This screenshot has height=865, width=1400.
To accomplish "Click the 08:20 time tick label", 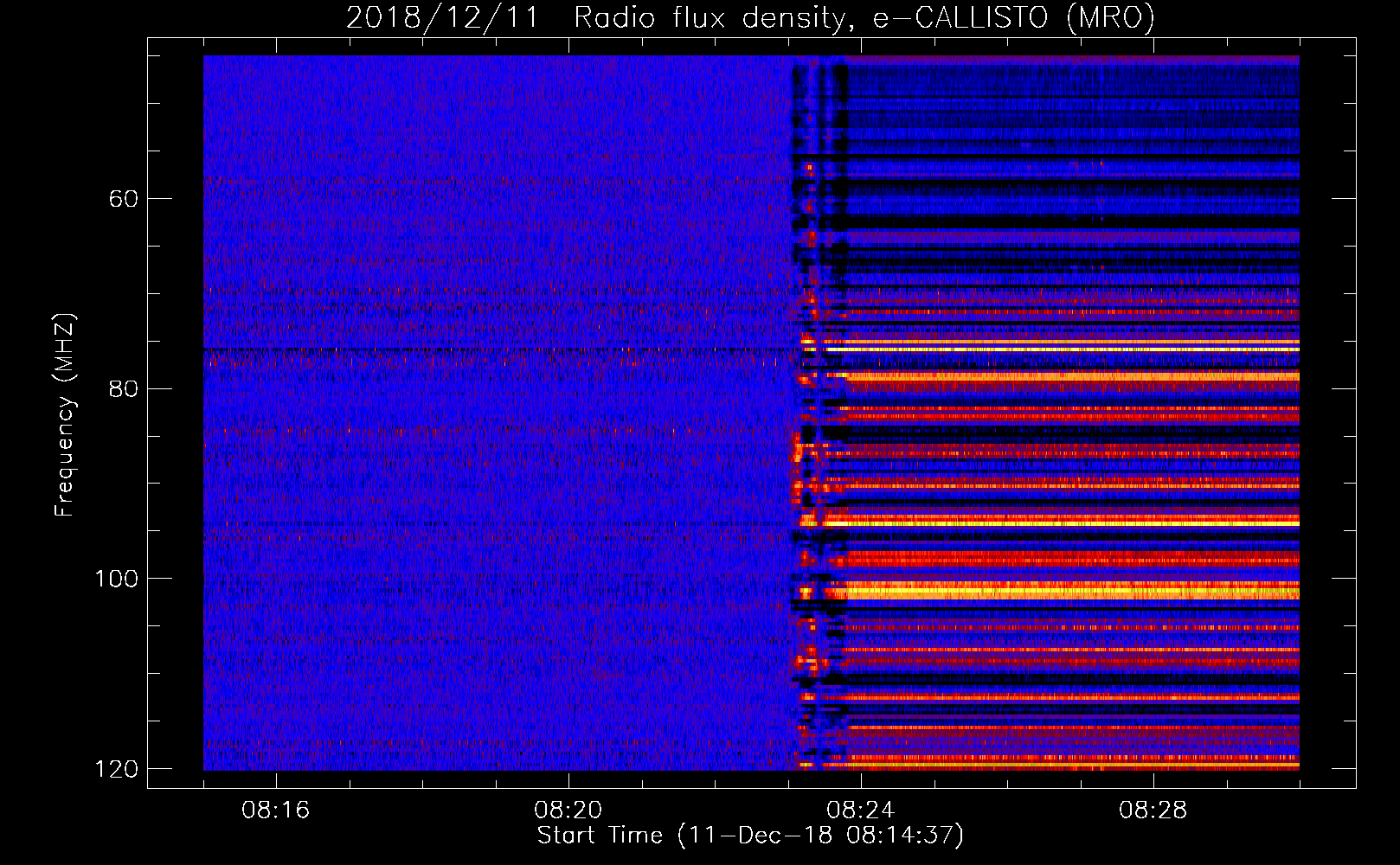I will pyautogui.click(x=568, y=811).
